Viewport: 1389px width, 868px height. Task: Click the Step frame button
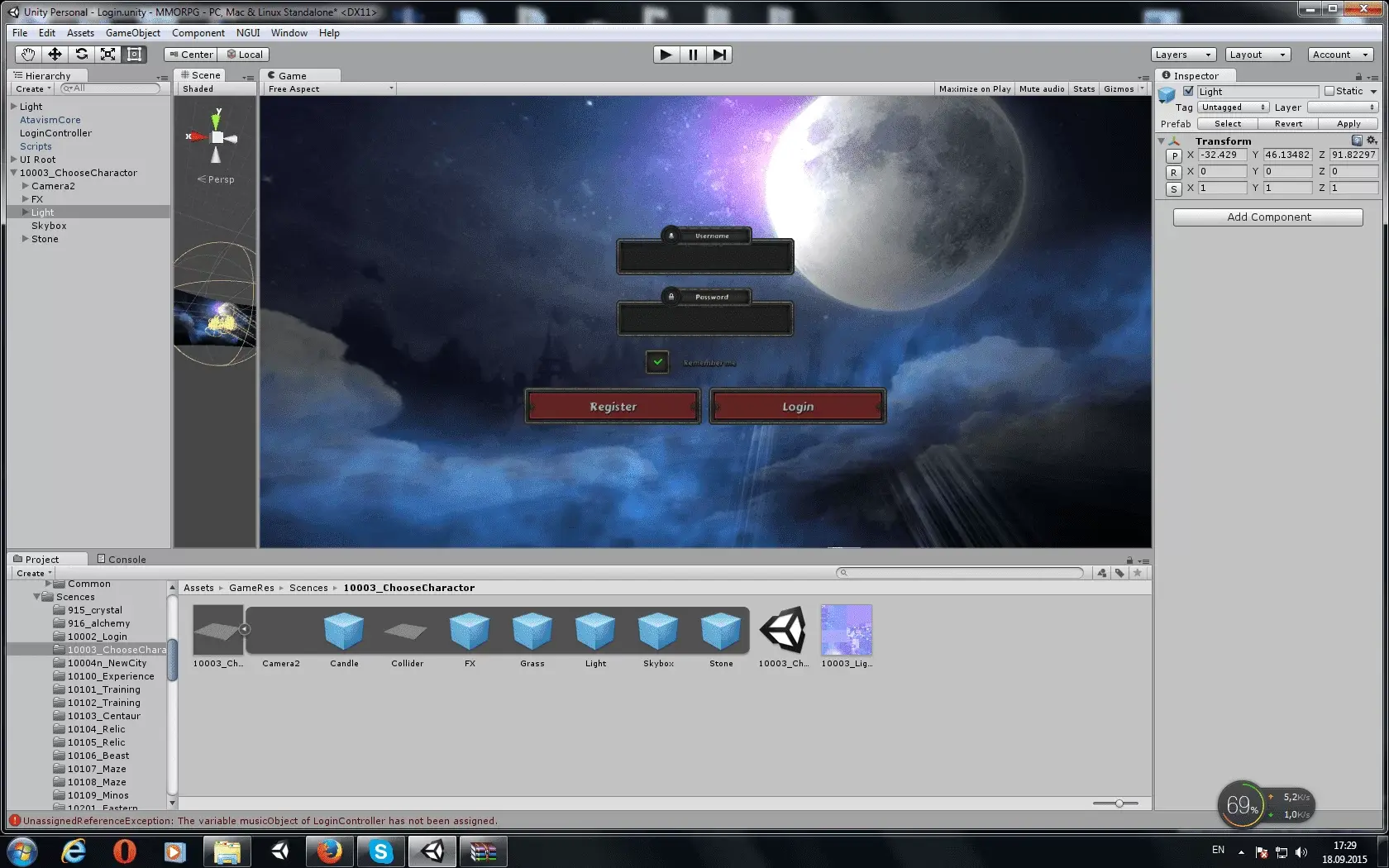[x=719, y=55]
